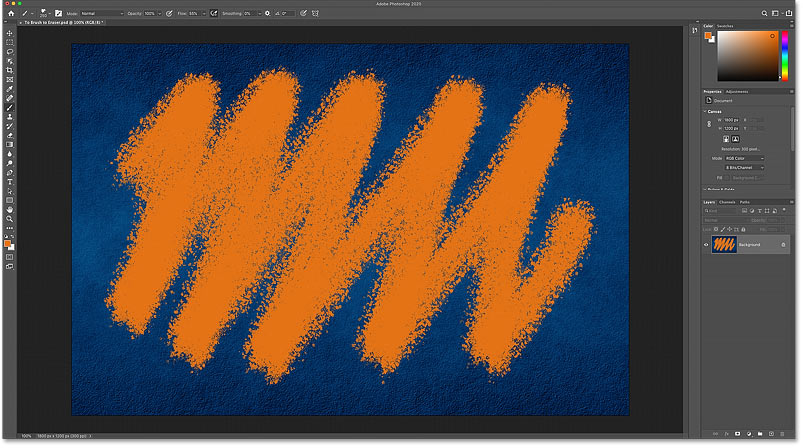Open the Search icon at top right
This screenshot has height=448, width=803.
tap(764, 13)
